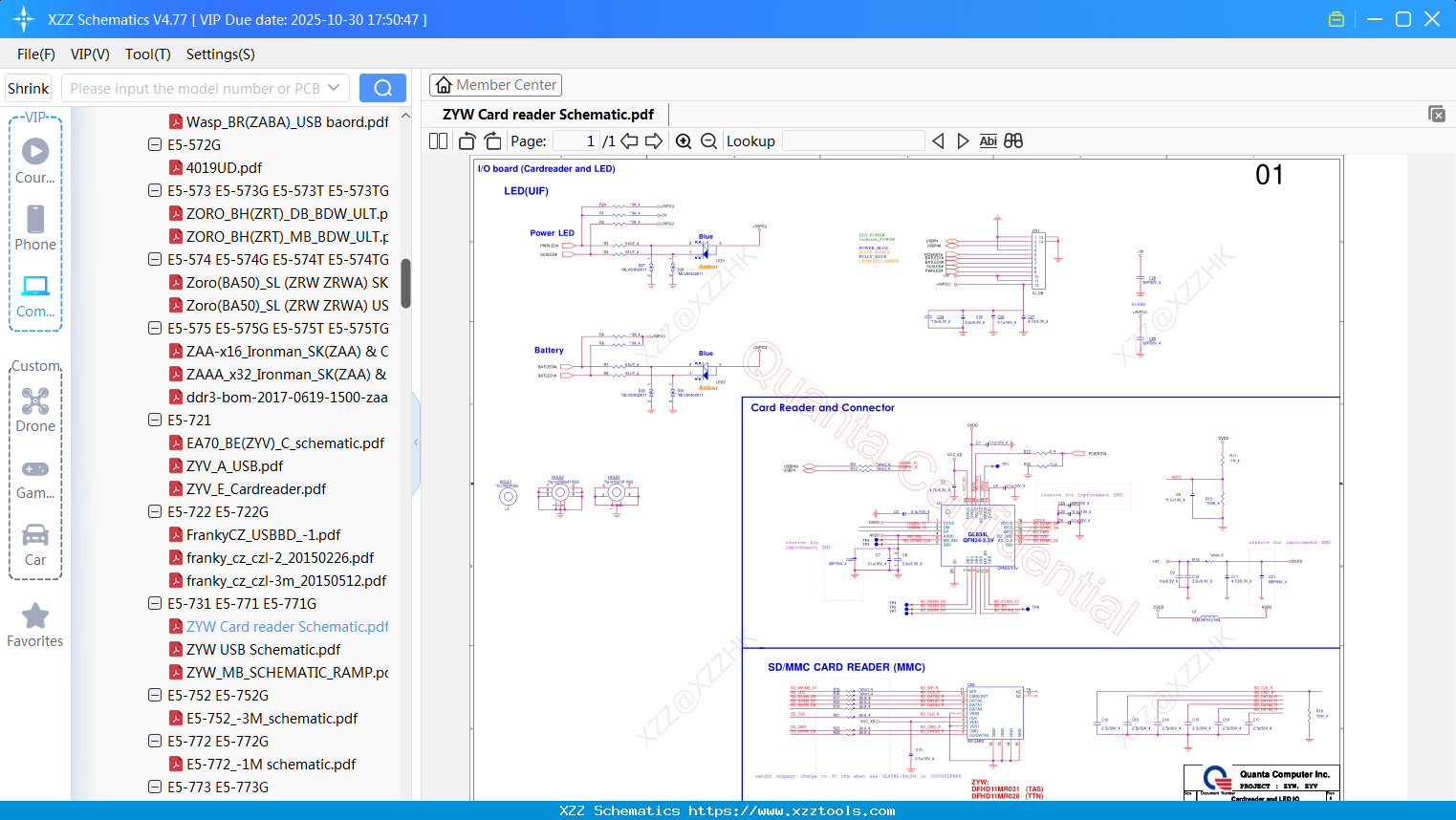Click the file tree vertical scrollbar thumb

tap(405, 284)
